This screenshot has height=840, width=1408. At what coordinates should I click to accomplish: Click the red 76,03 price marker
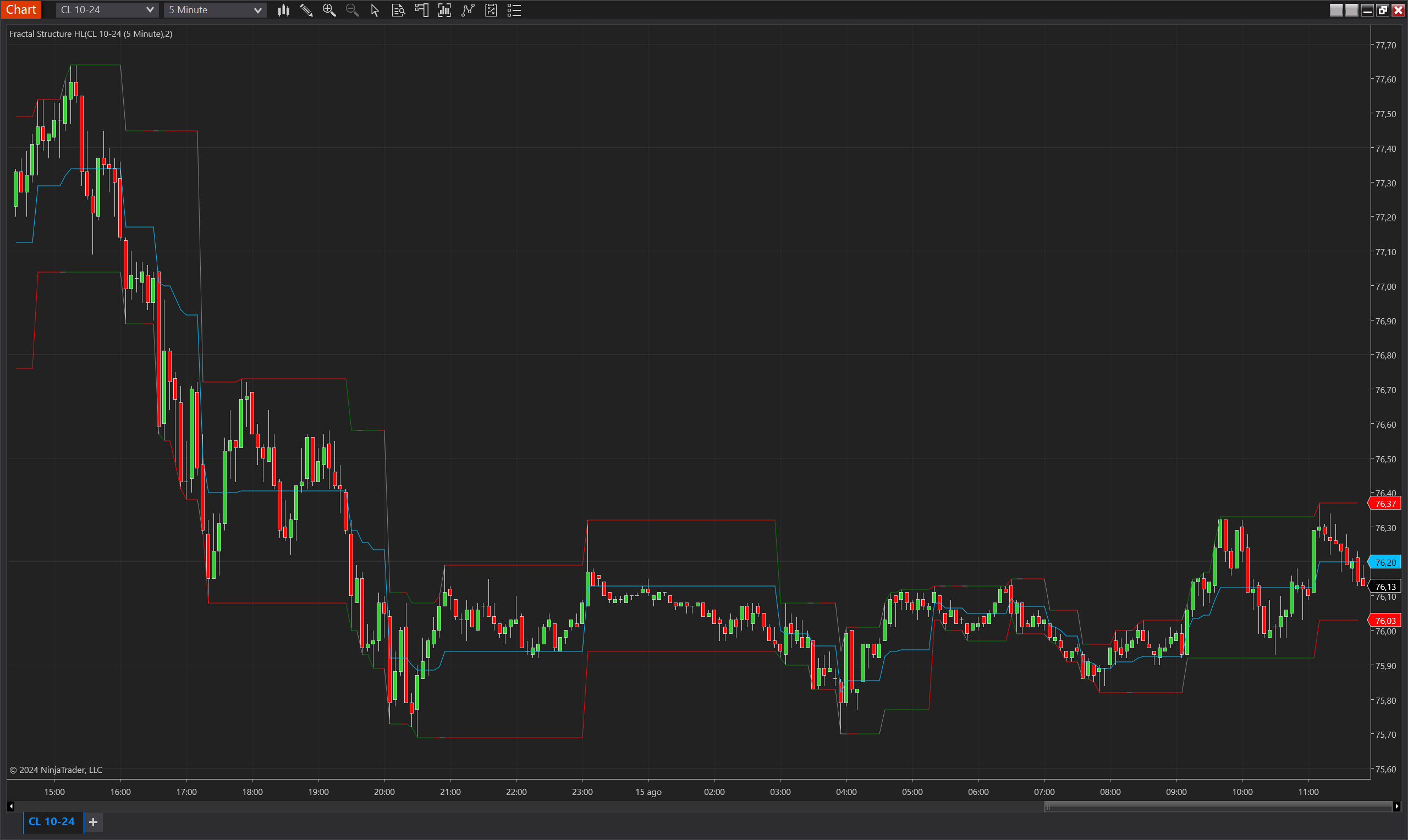pyautogui.click(x=1385, y=620)
